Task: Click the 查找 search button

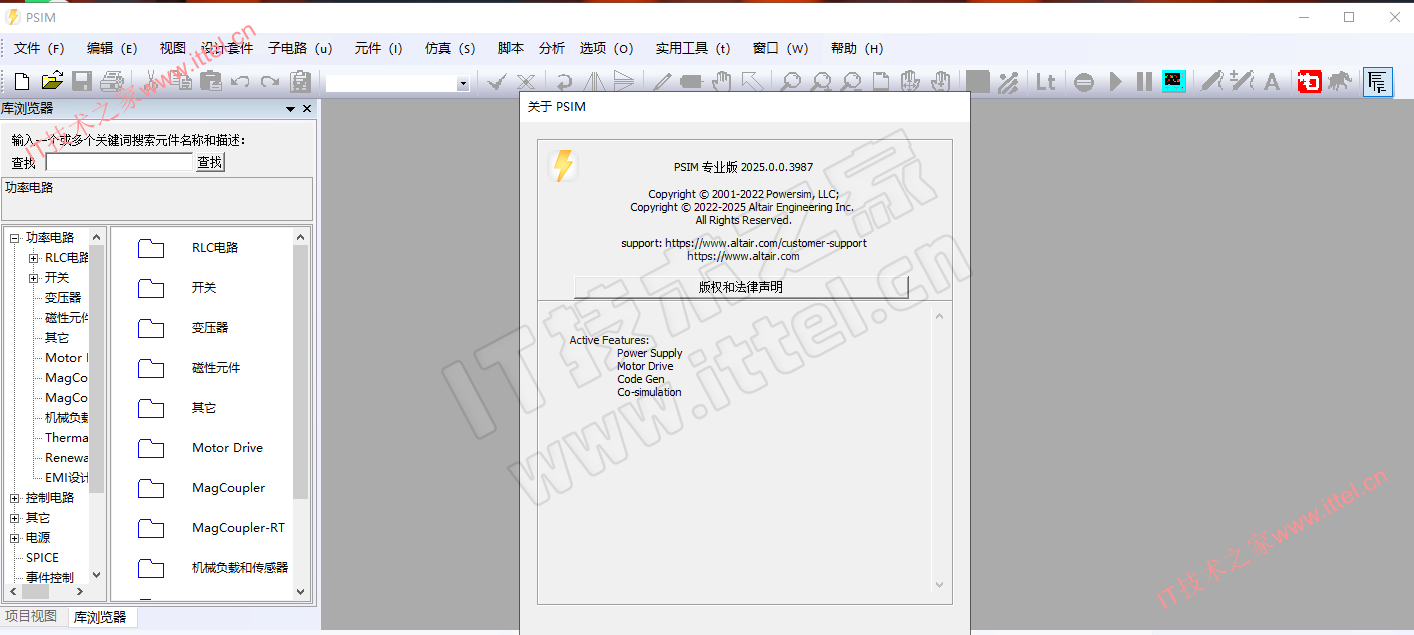Action: [x=210, y=162]
